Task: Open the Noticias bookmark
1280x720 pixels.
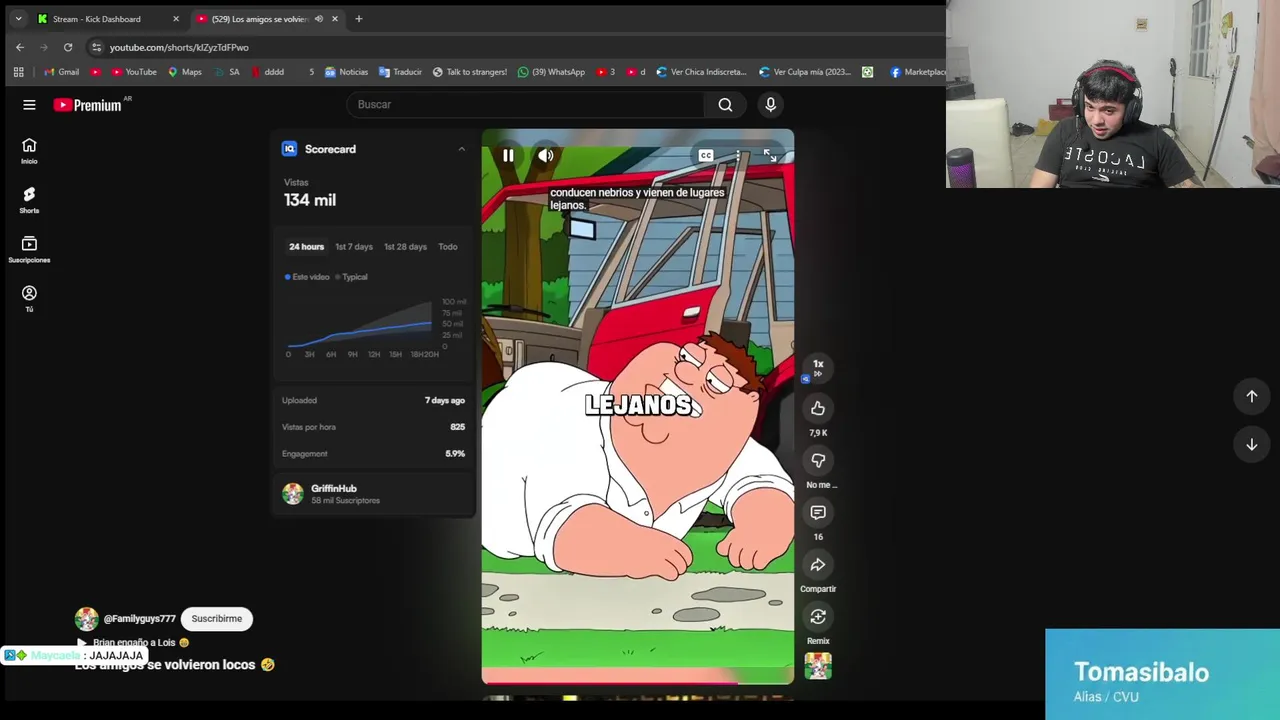Action: click(346, 72)
